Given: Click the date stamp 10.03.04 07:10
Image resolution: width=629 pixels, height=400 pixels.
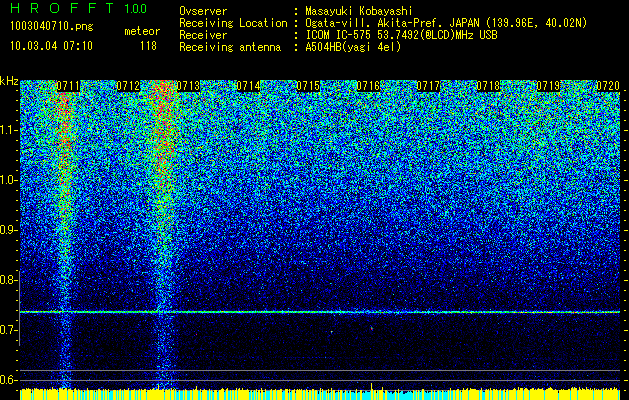Looking at the screenshot, I should 51,46.
